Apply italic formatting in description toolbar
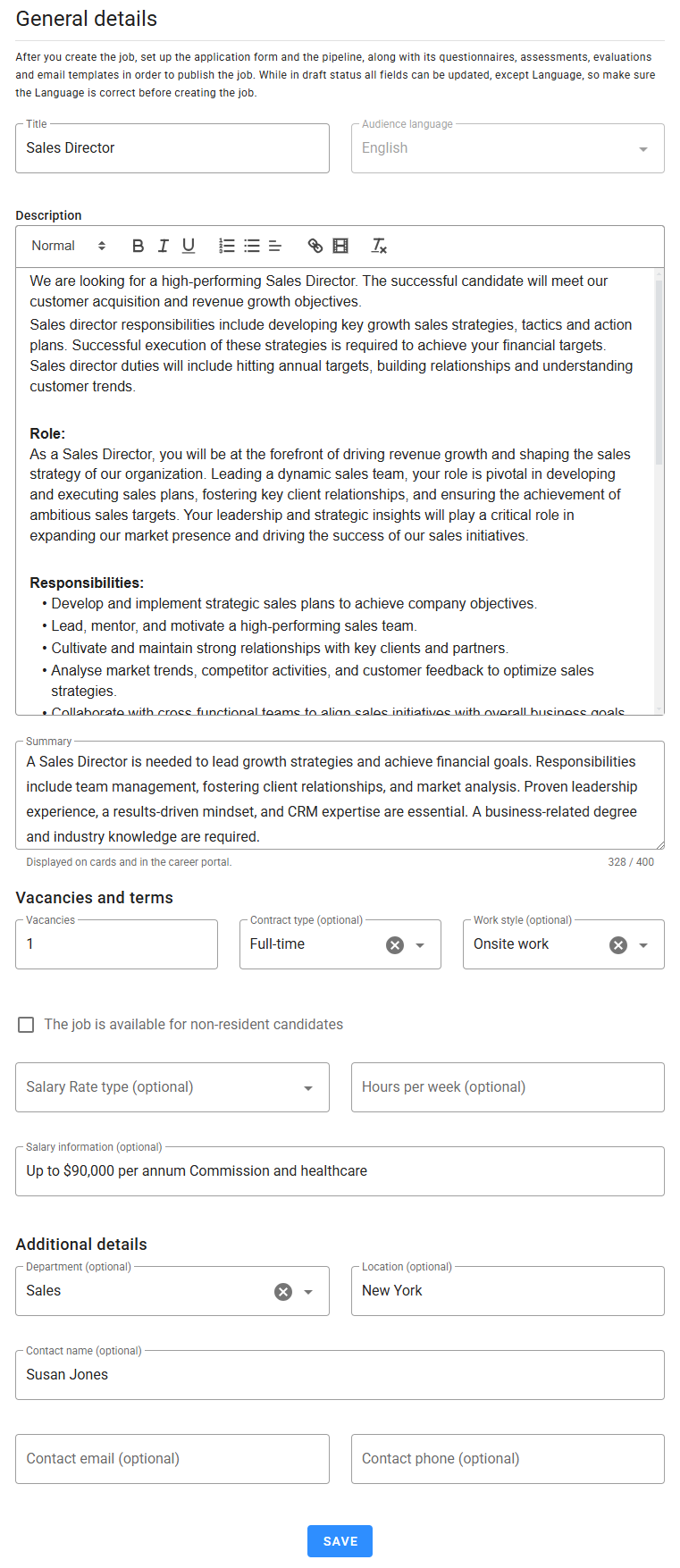Image resolution: width=680 pixels, height=1568 pixels. point(163,246)
